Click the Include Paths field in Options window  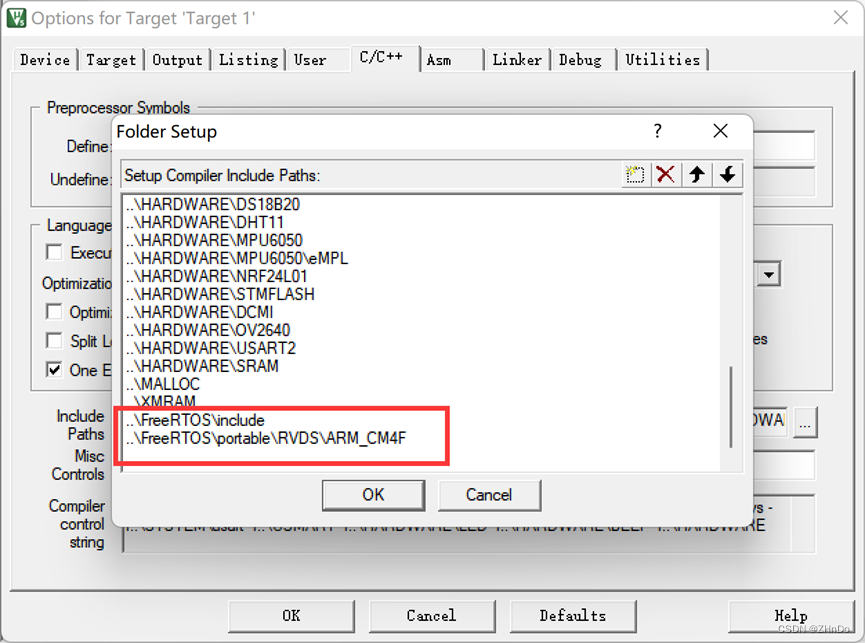(x=769, y=421)
